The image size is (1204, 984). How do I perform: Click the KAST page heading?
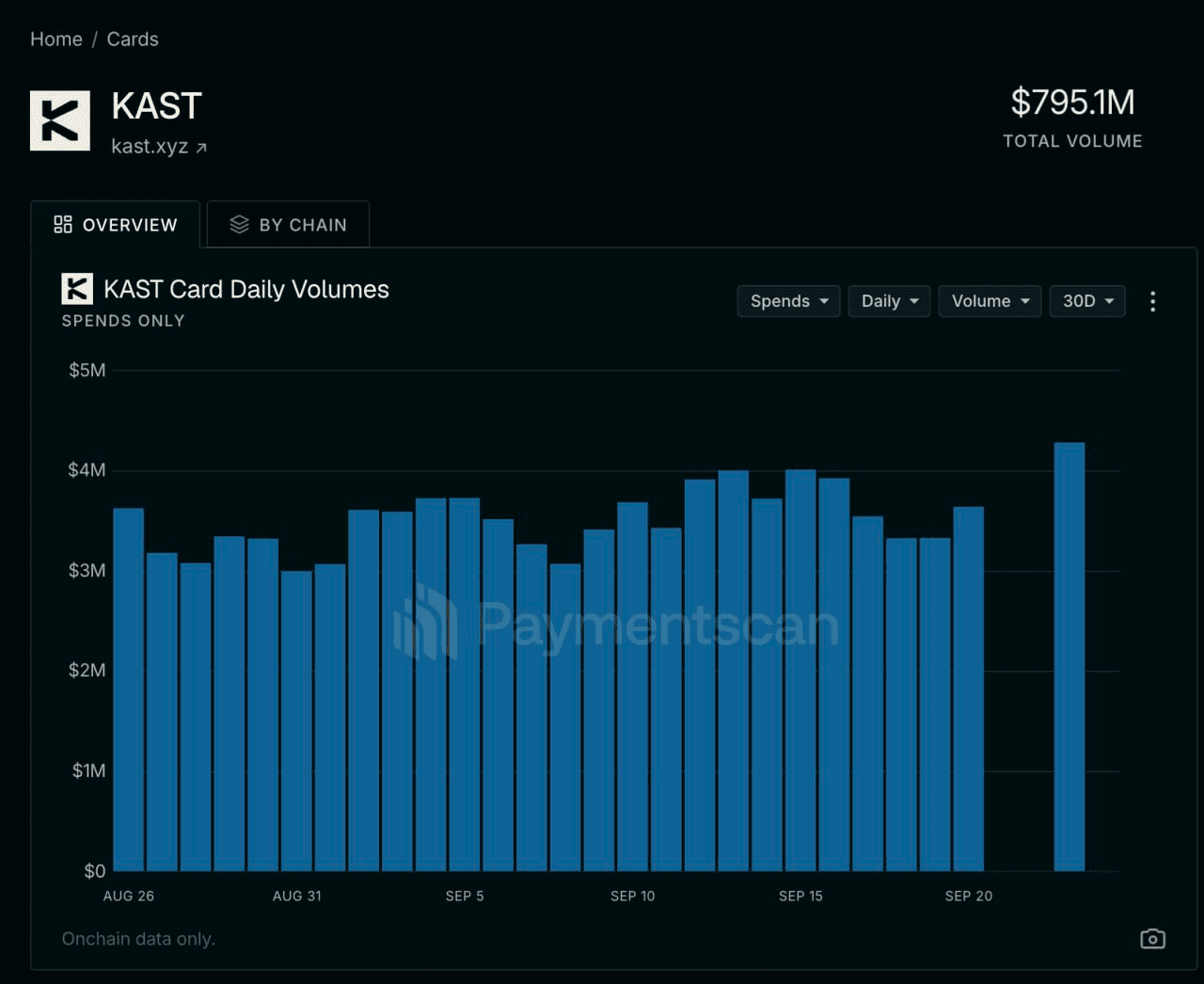pos(157,106)
